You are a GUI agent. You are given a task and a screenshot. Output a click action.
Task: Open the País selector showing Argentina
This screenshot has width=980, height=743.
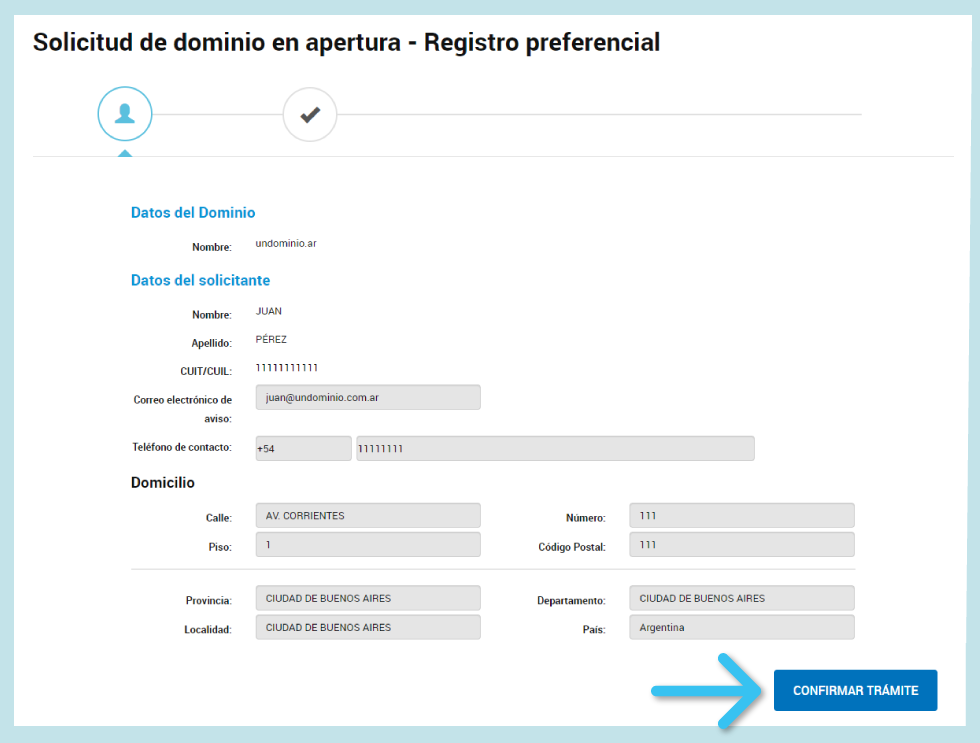pyautogui.click(x=741, y=628)
